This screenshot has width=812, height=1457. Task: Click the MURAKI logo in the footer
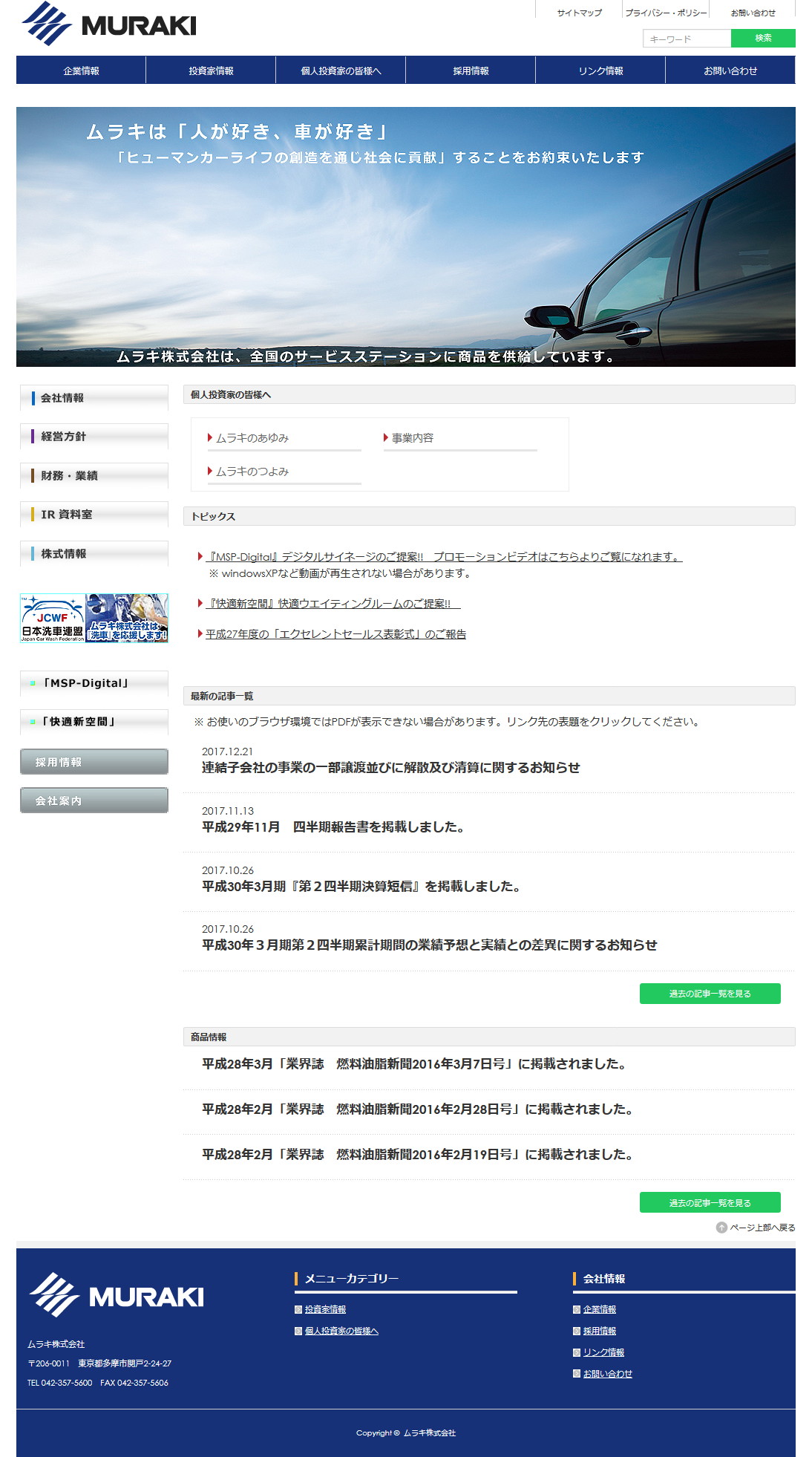click(117, 1295)
